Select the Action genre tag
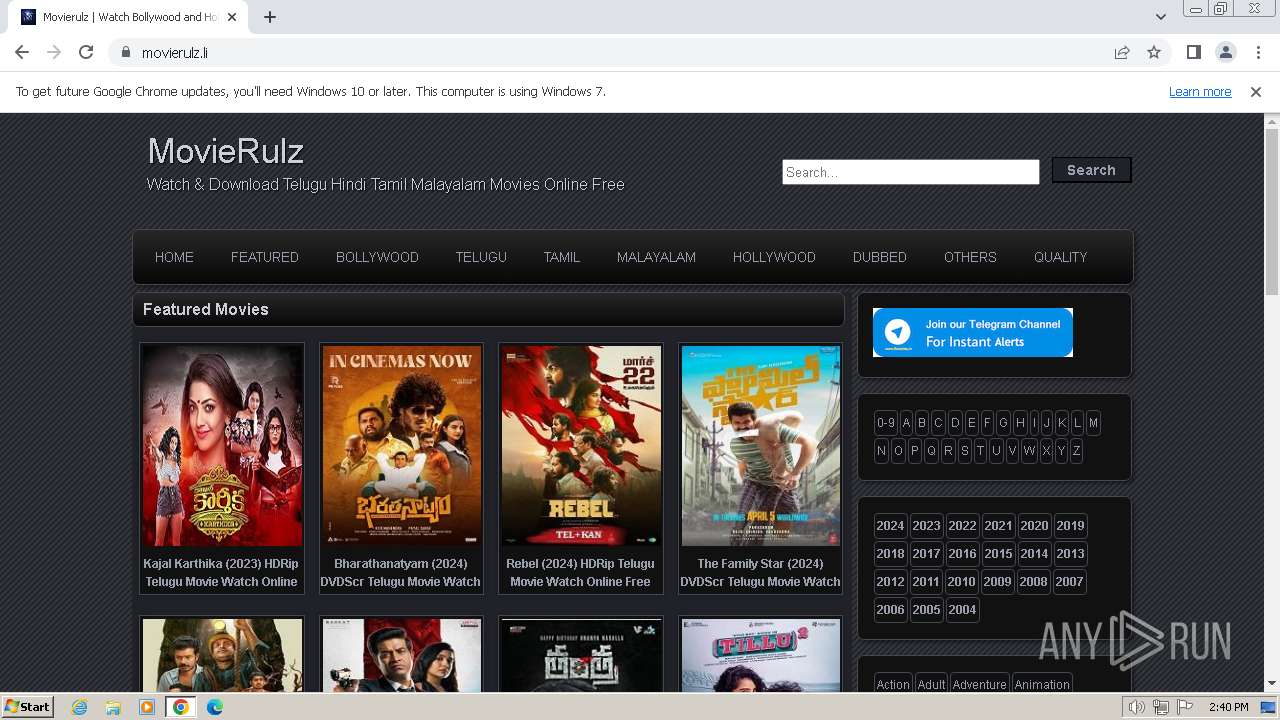Image resolution: width=1280 pixels, height=720 pixels. [893, 684]
